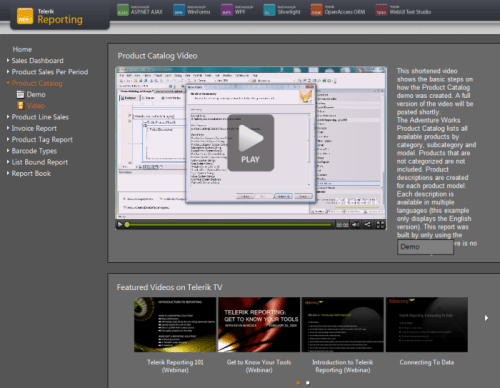The width and height of the screenshot is (500, 388).
Task: Click the large PLAY button on video
Action: 251,143
